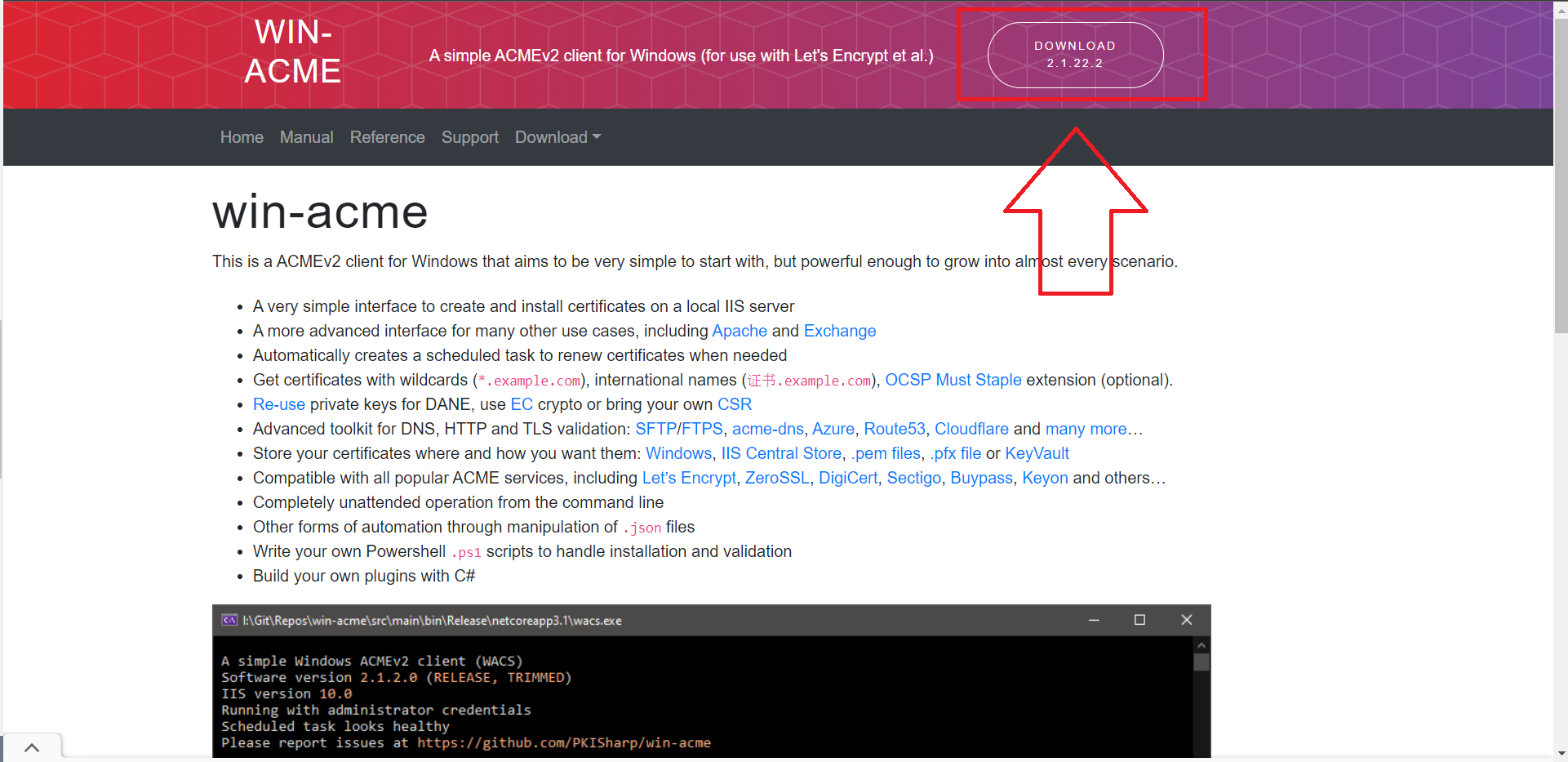Open the Windows certificate store link
The image size is (1568, 762).
[x=679, y=453]
